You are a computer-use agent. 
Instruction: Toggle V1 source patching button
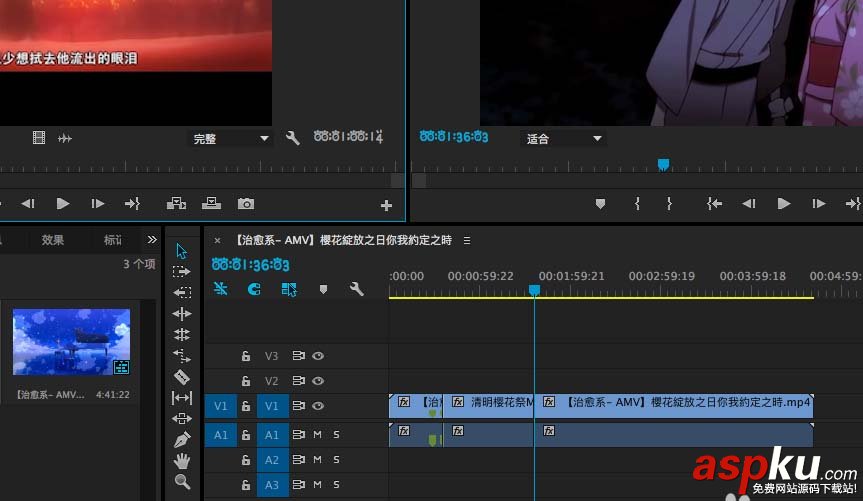[221, 406]
